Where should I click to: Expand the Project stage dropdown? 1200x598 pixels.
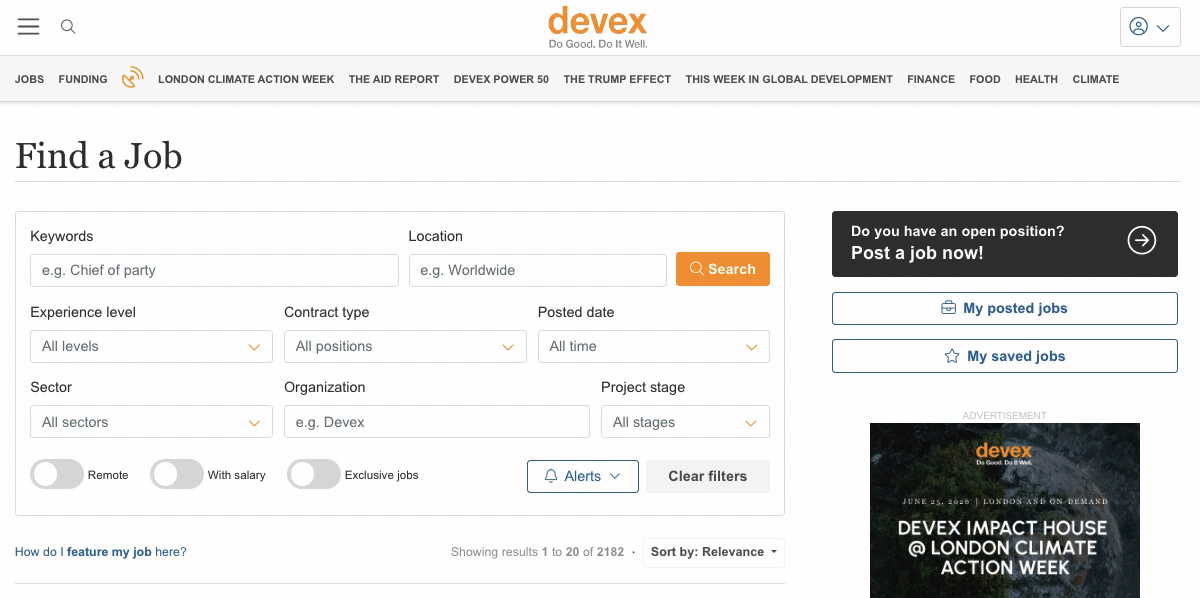685,422
